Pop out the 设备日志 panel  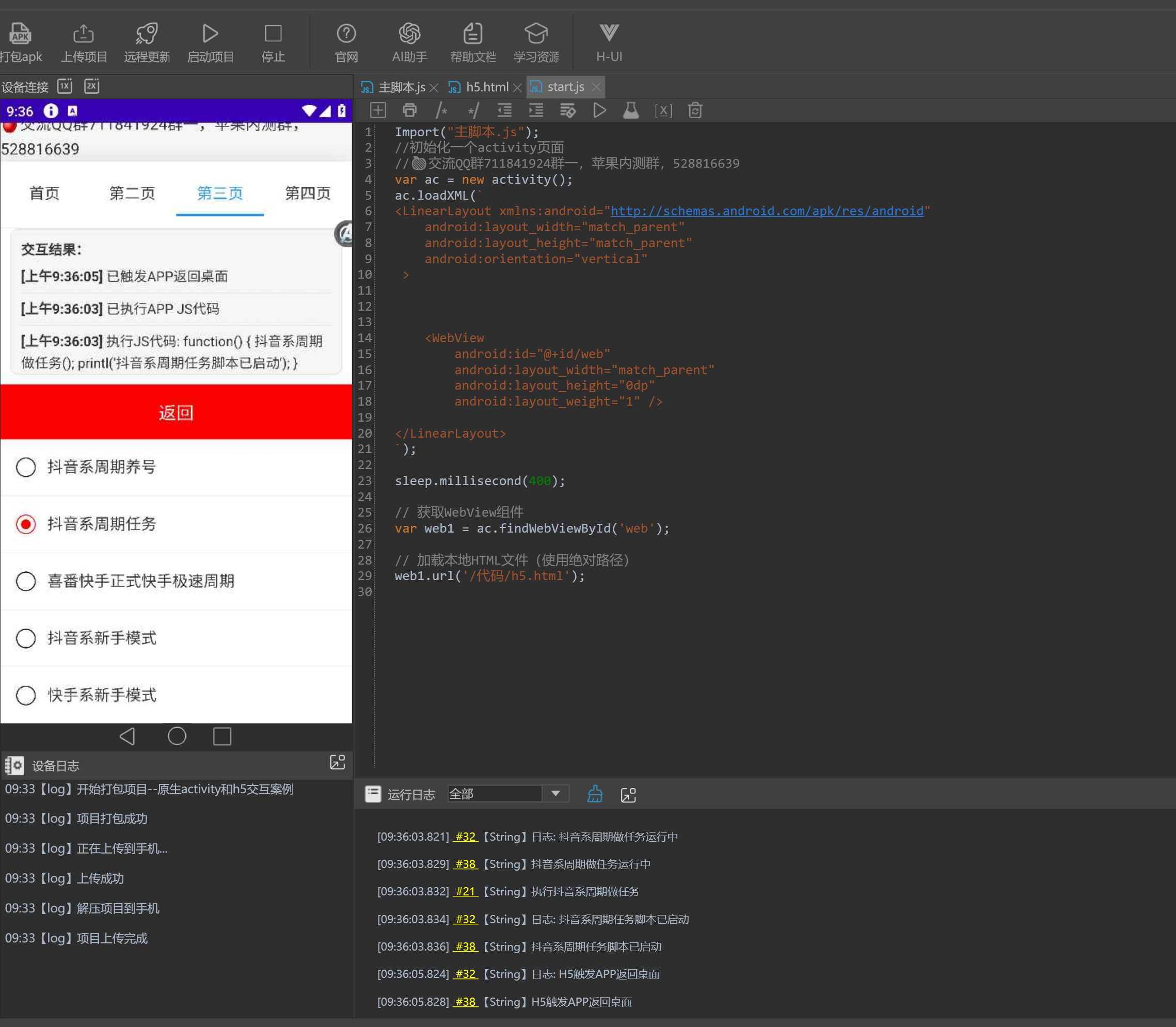pyautogui.click(x=337, y=762)
